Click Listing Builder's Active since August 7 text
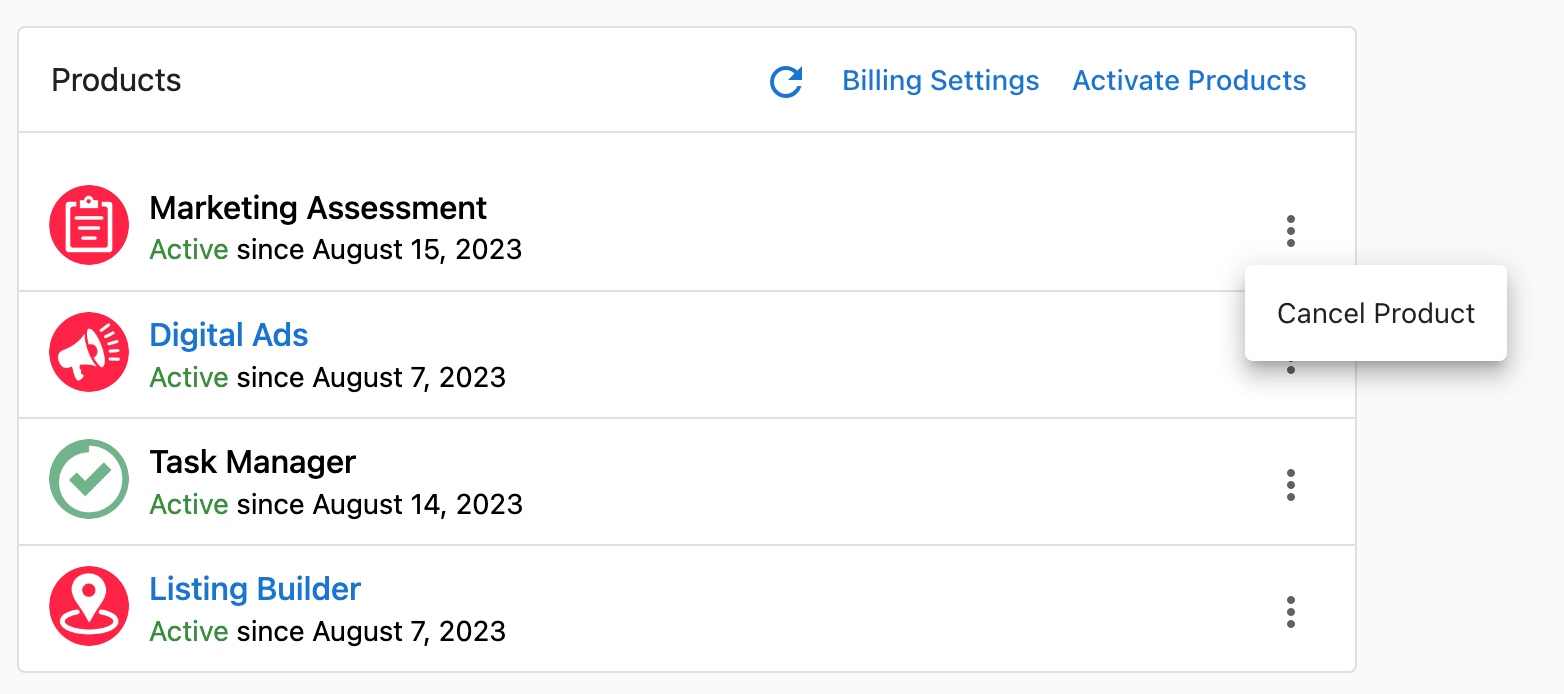 [x=327, y=632]
